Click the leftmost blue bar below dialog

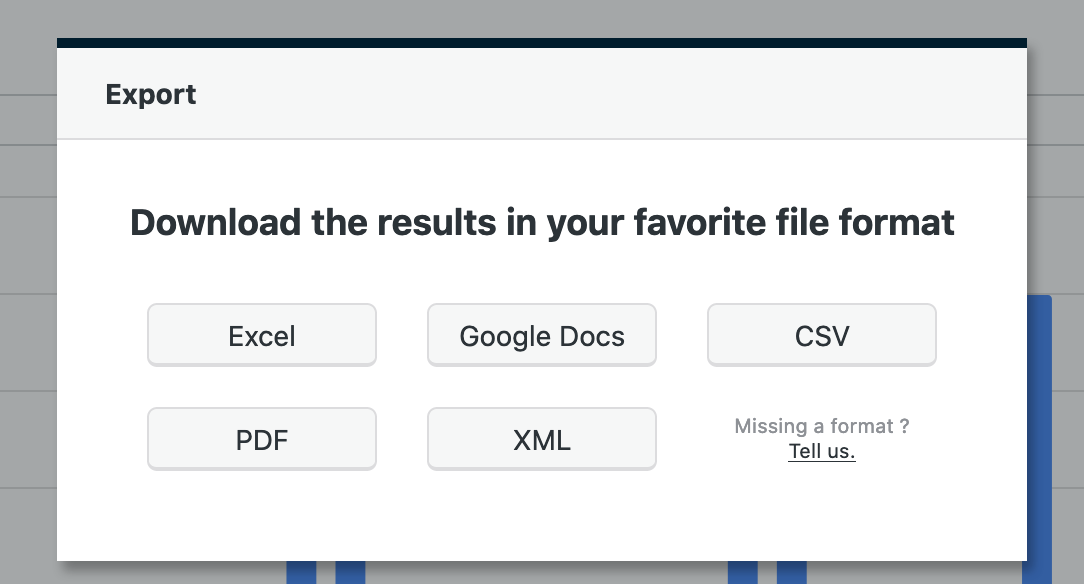301,573
